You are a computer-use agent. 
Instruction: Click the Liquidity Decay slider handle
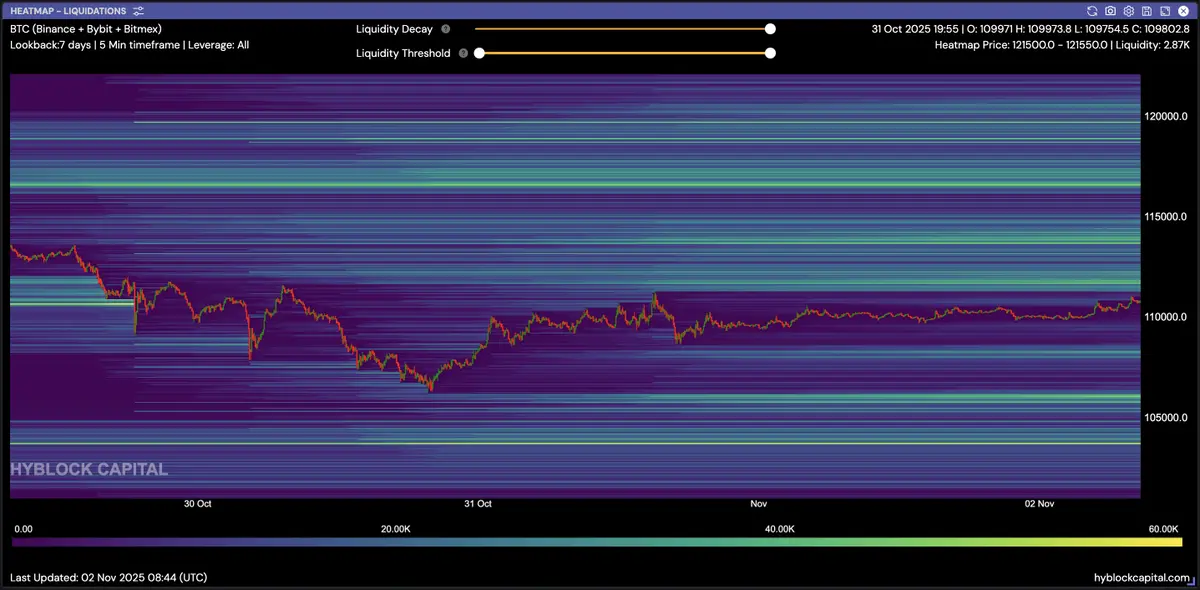[x=770, y=30]
